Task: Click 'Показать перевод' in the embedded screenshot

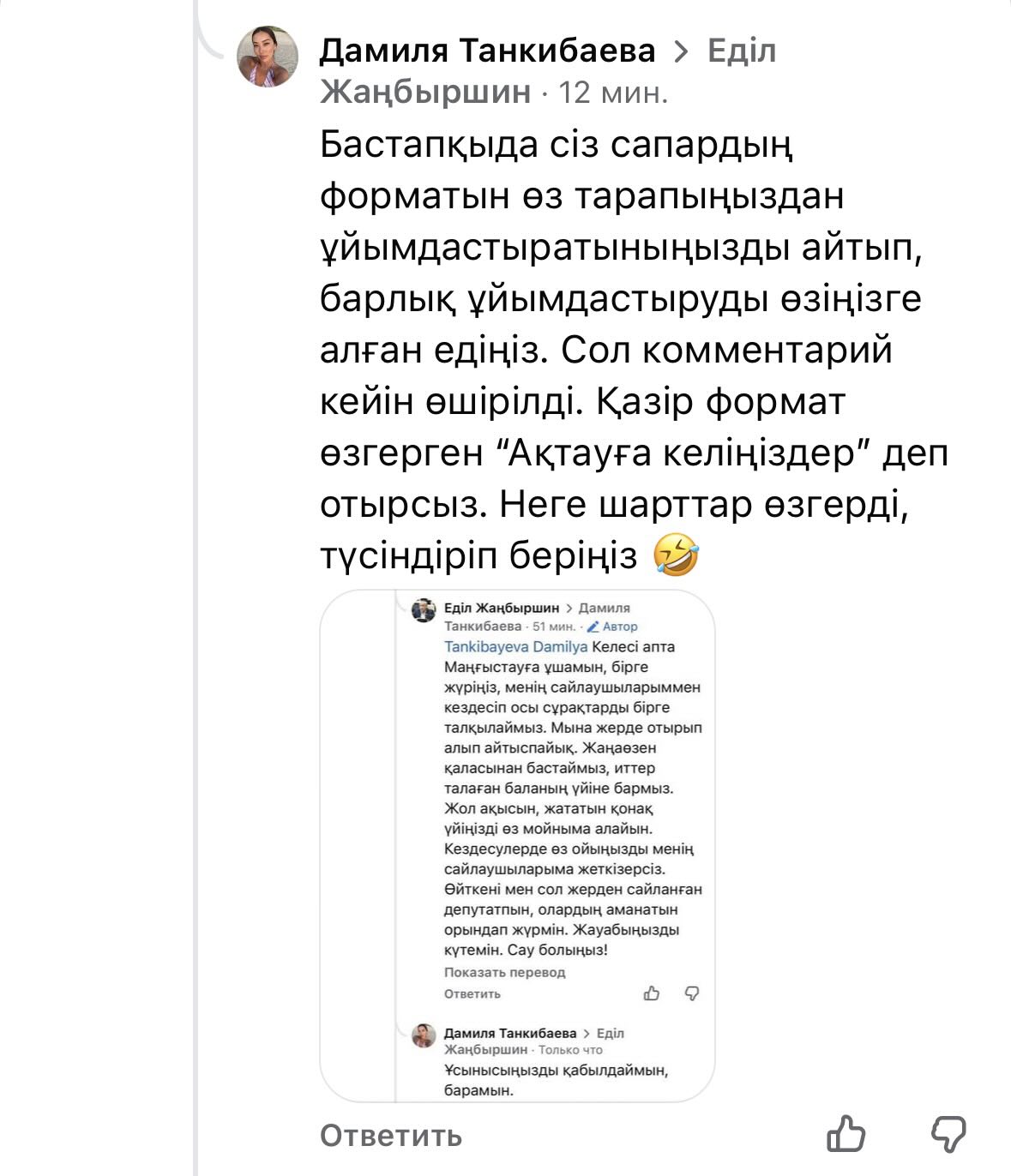Action: point(504,972)
